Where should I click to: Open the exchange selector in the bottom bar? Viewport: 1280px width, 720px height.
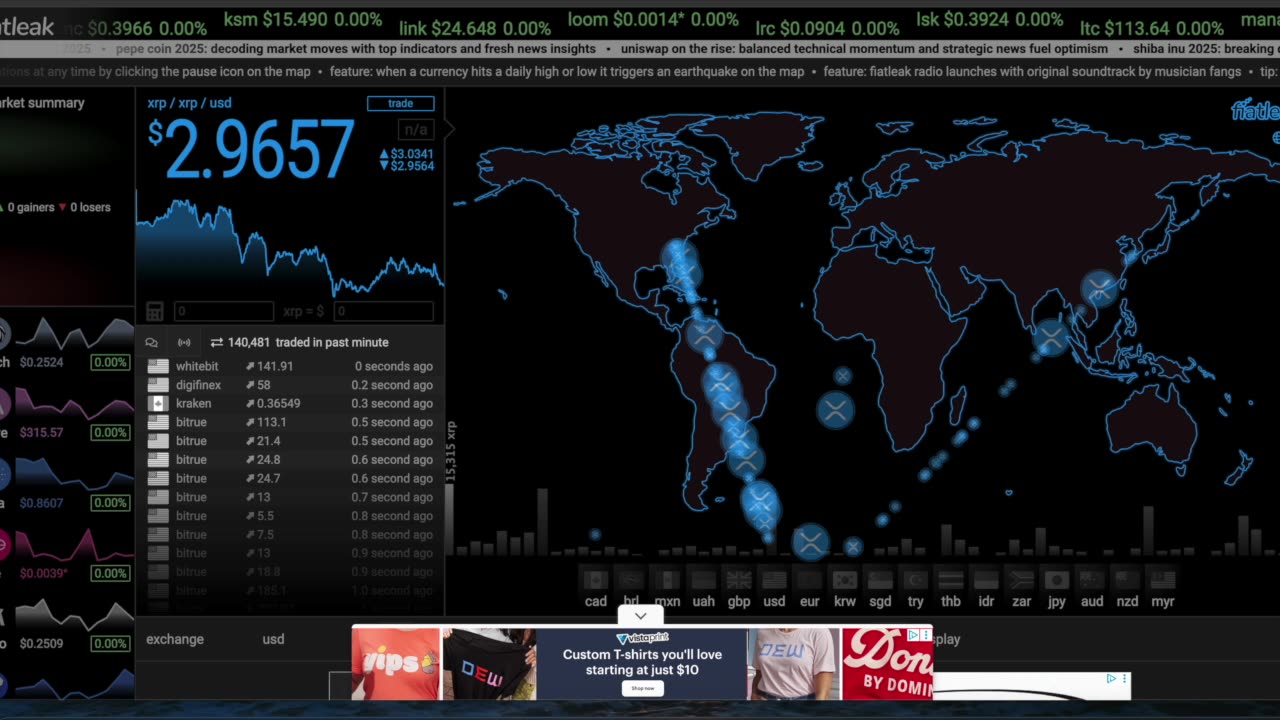tap(175, 639)
